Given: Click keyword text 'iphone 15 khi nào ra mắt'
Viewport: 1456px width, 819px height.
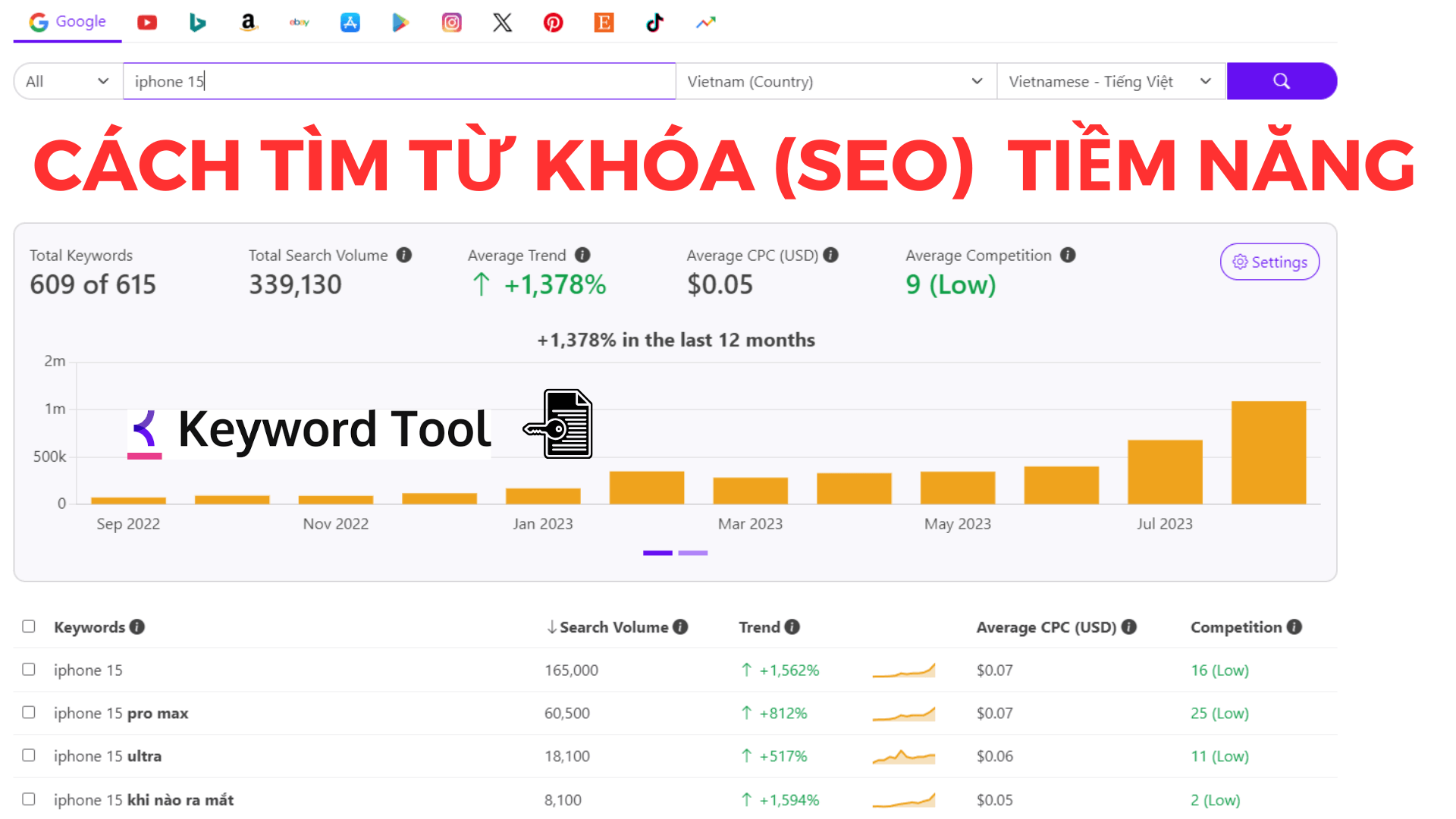Looking at the screenshot, I should (x=144, y=800).
